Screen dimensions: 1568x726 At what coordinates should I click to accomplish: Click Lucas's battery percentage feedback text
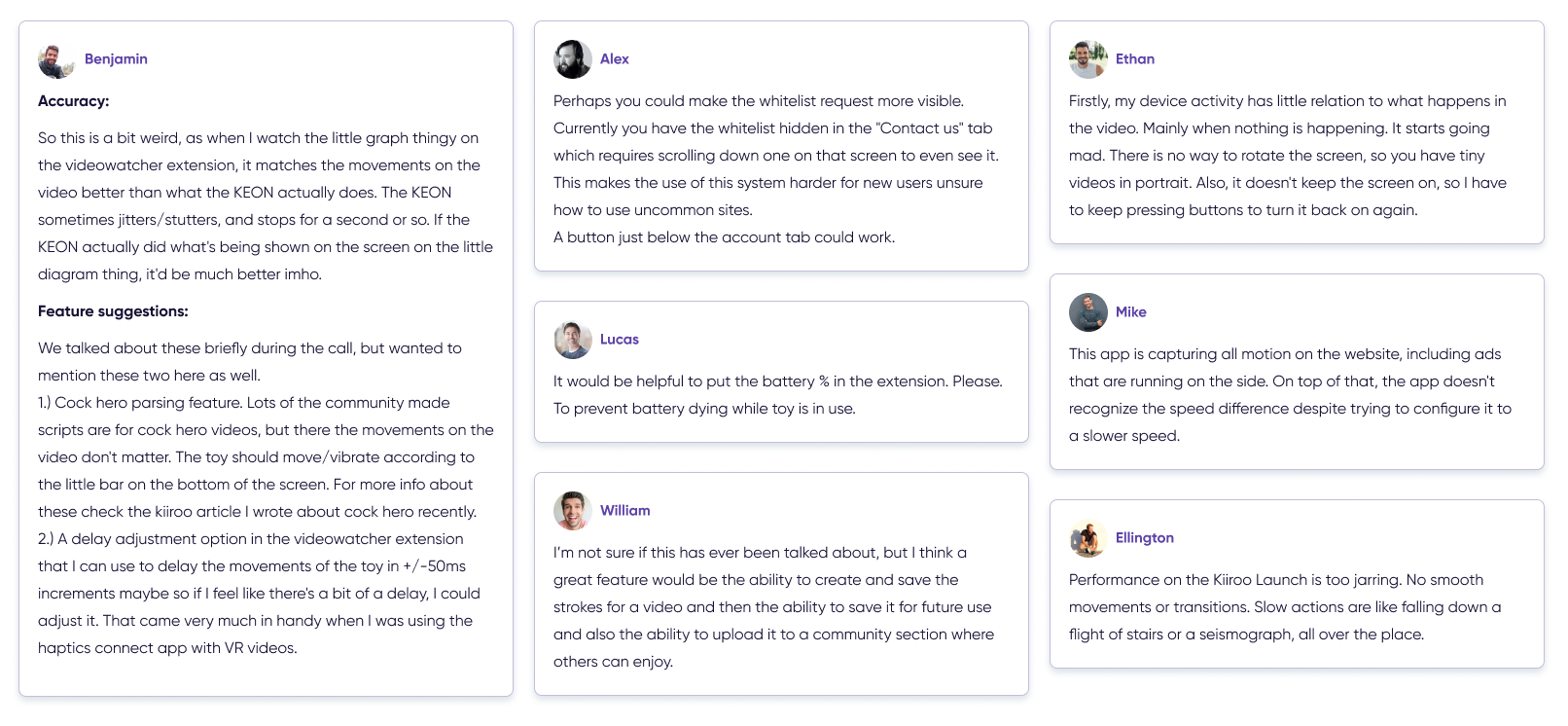[x=777, y=395]
